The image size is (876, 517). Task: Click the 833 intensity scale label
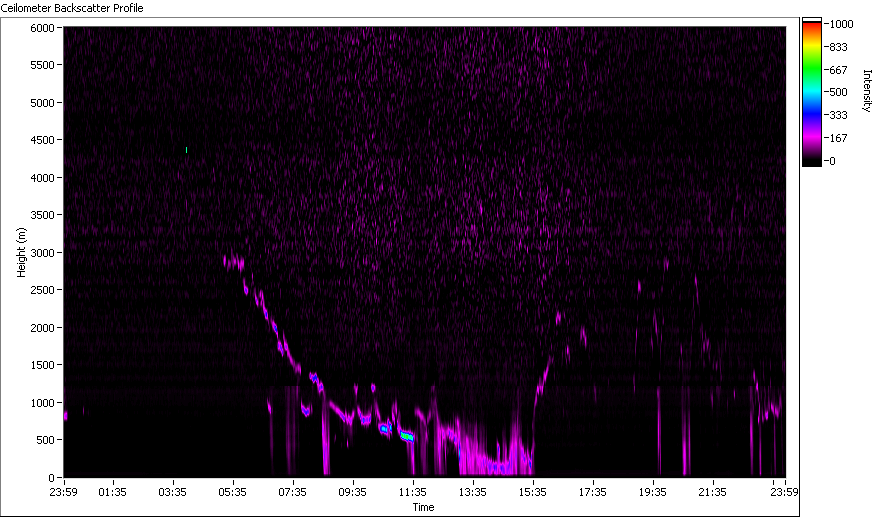(838, 48)
